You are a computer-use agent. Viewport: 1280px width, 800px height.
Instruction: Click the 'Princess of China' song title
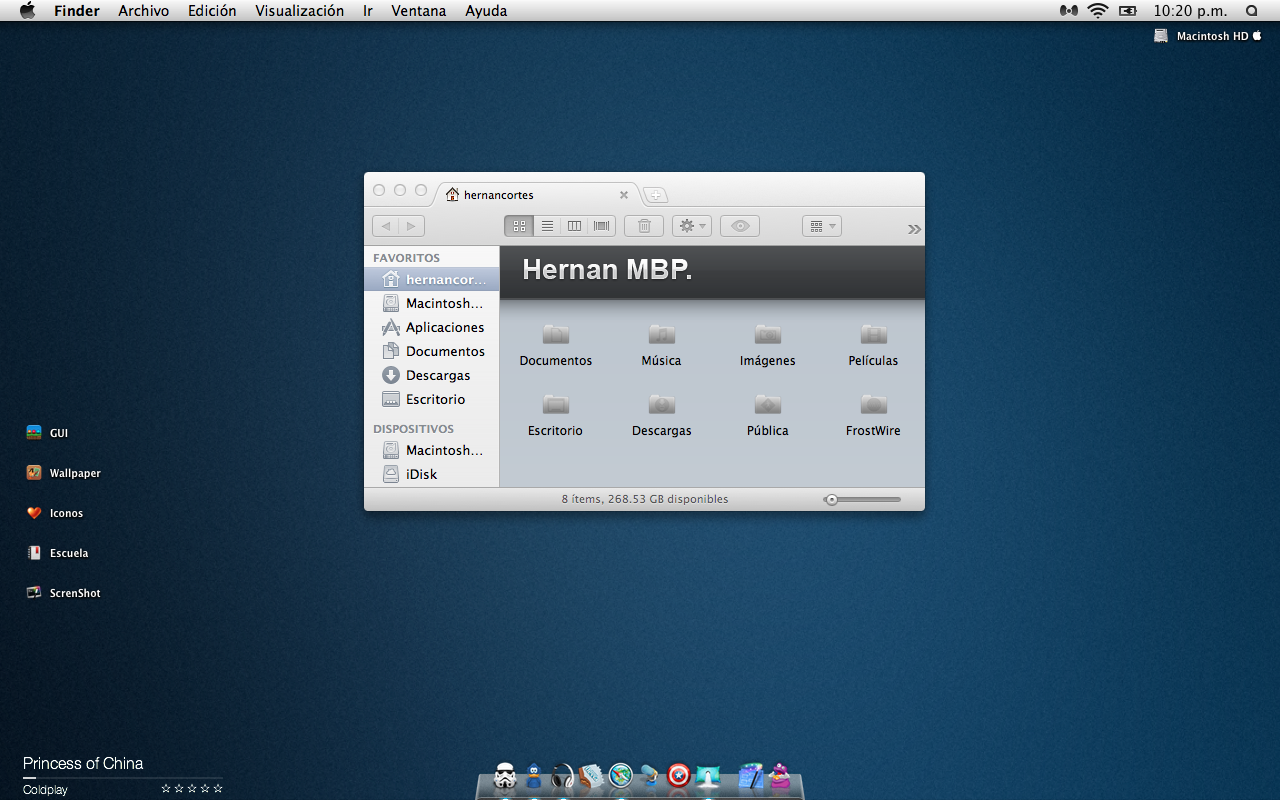pyautogui.click(x=83, y=763)
